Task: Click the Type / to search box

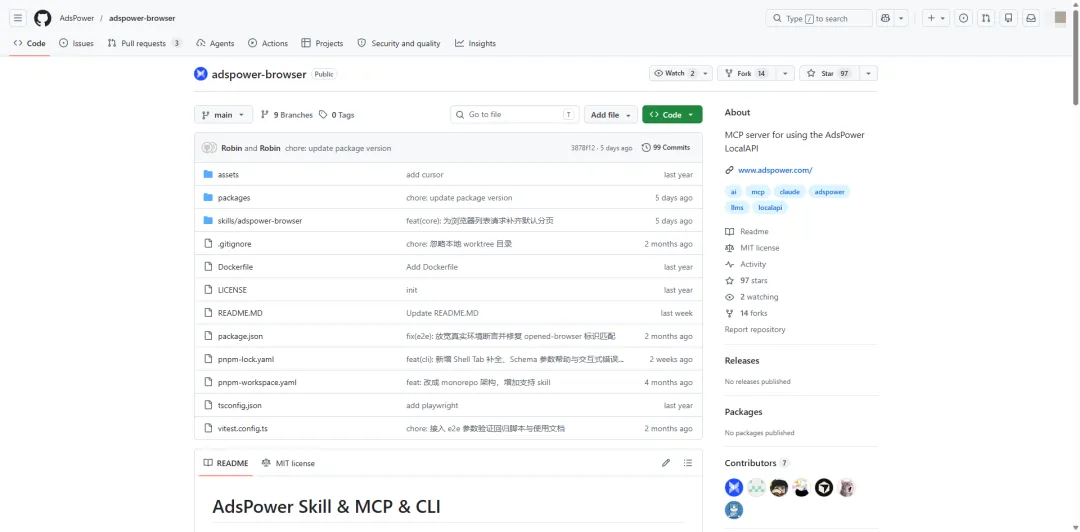Action: pyautogui.click(x=819, y=18)
